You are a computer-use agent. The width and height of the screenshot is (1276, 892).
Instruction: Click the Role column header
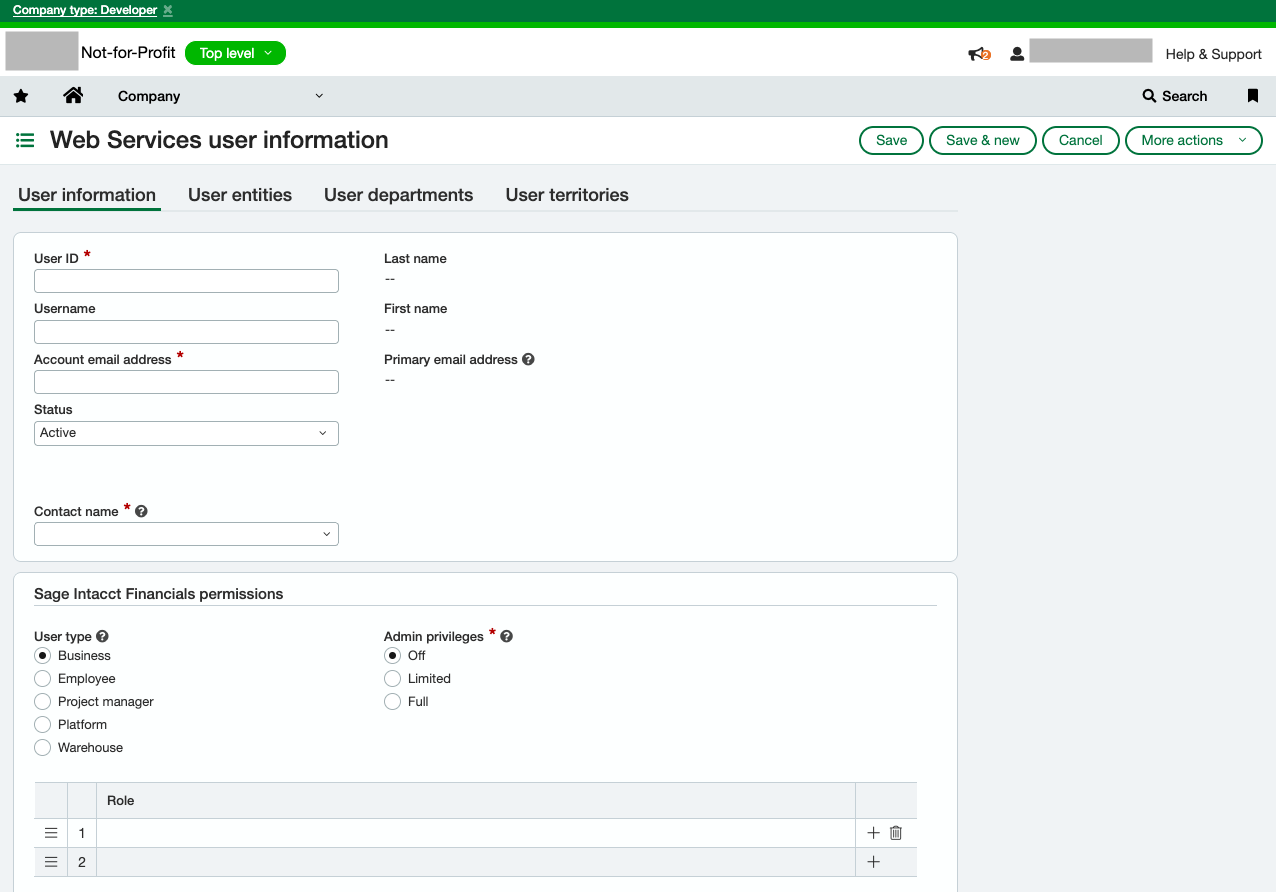pyautogui.click(x=476, y=801)
